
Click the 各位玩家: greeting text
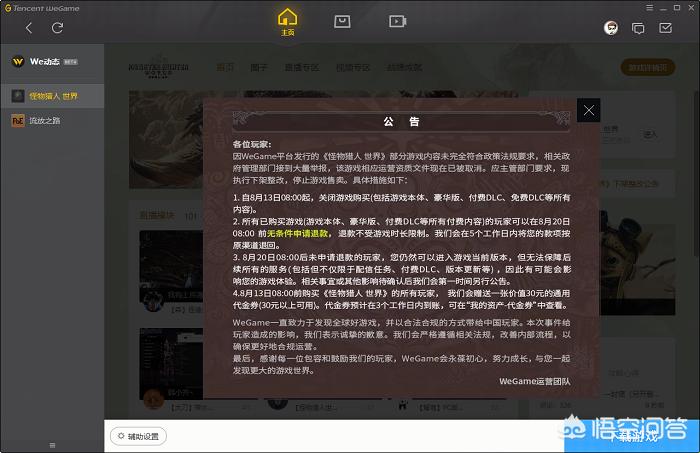pyautogui.click(x=252, y=144)
